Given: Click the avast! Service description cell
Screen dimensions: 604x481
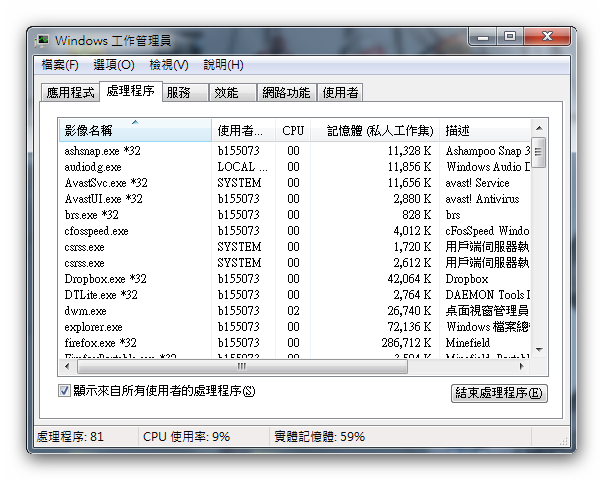Looking at the screenshot, I should (477, 183).
